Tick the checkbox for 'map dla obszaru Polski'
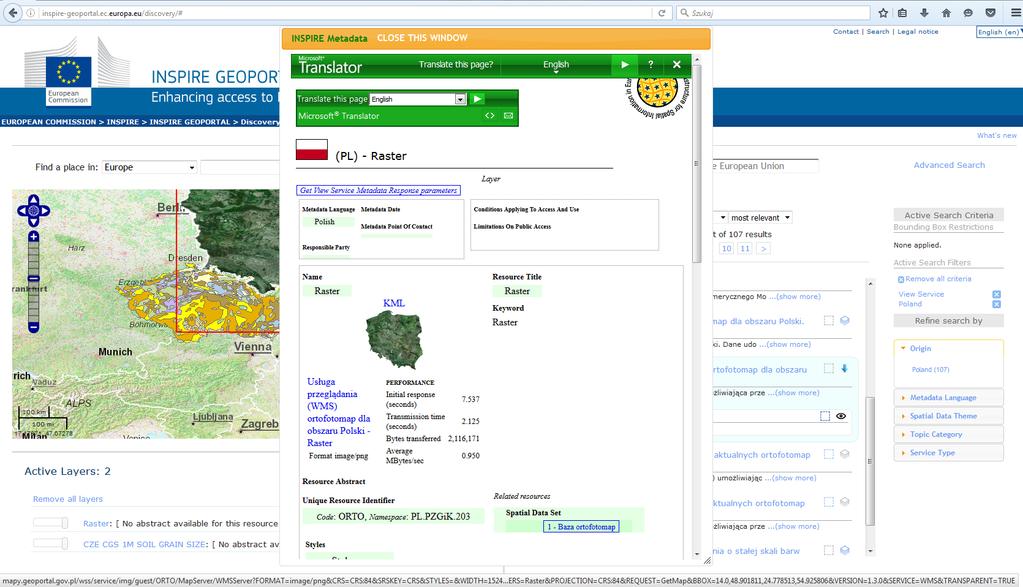This screenshot has width=1023, height=587. 829,320
